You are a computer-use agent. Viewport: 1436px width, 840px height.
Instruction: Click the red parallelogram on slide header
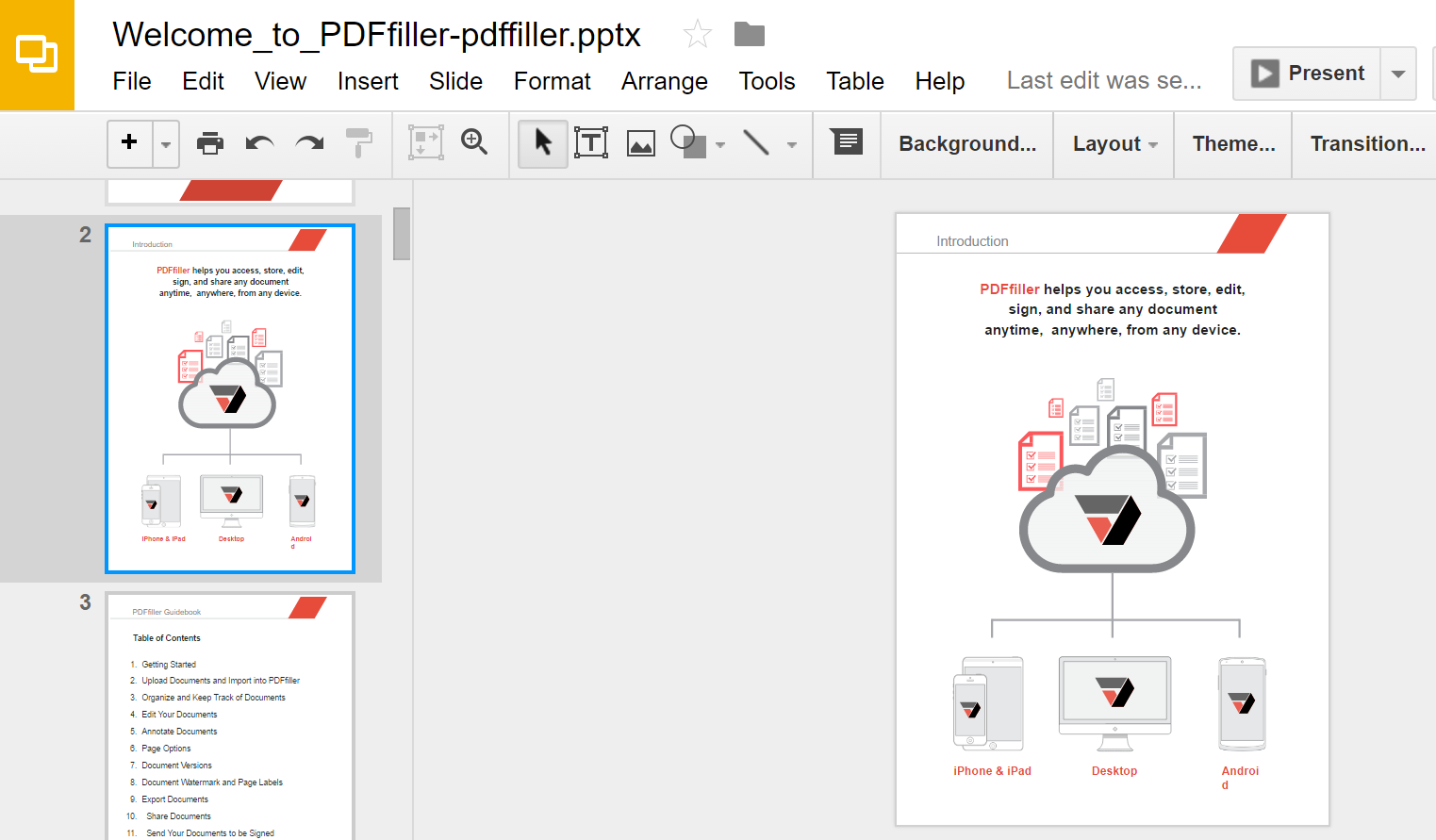pyautogui.click(x=1251, y=233)
